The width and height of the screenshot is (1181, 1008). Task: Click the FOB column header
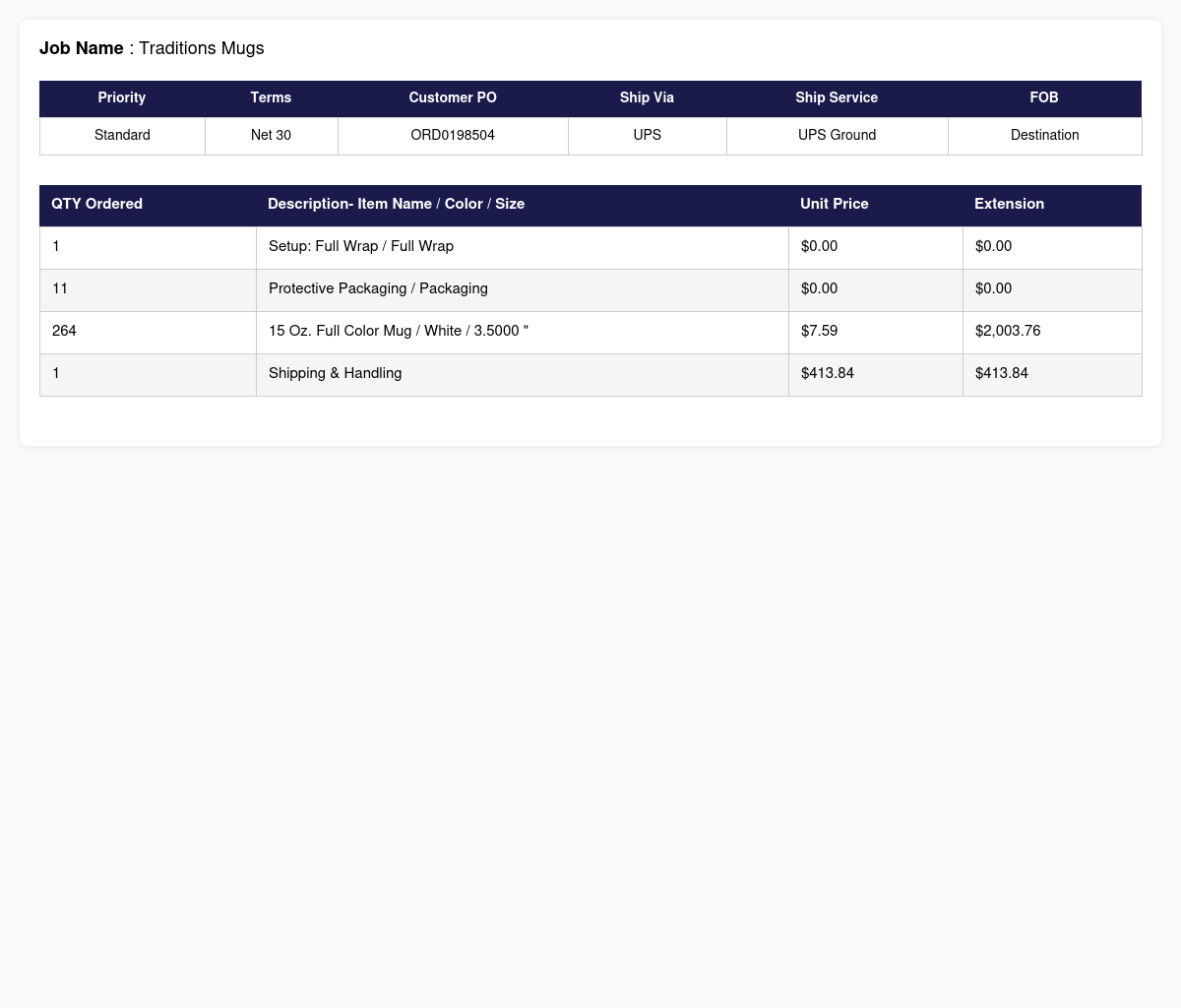[1044, 98]
